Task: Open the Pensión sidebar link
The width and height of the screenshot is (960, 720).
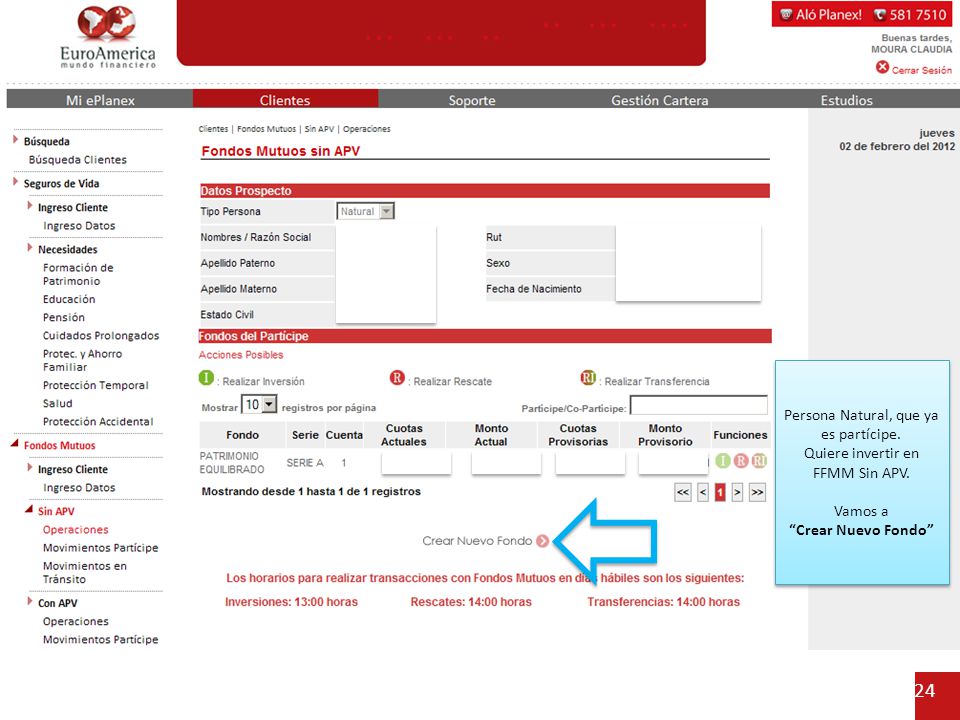Action: [64, 318]
